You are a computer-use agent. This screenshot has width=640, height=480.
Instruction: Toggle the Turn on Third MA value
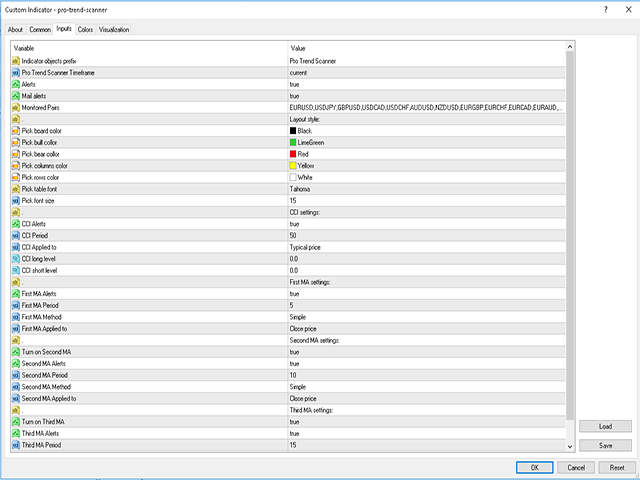294,421
